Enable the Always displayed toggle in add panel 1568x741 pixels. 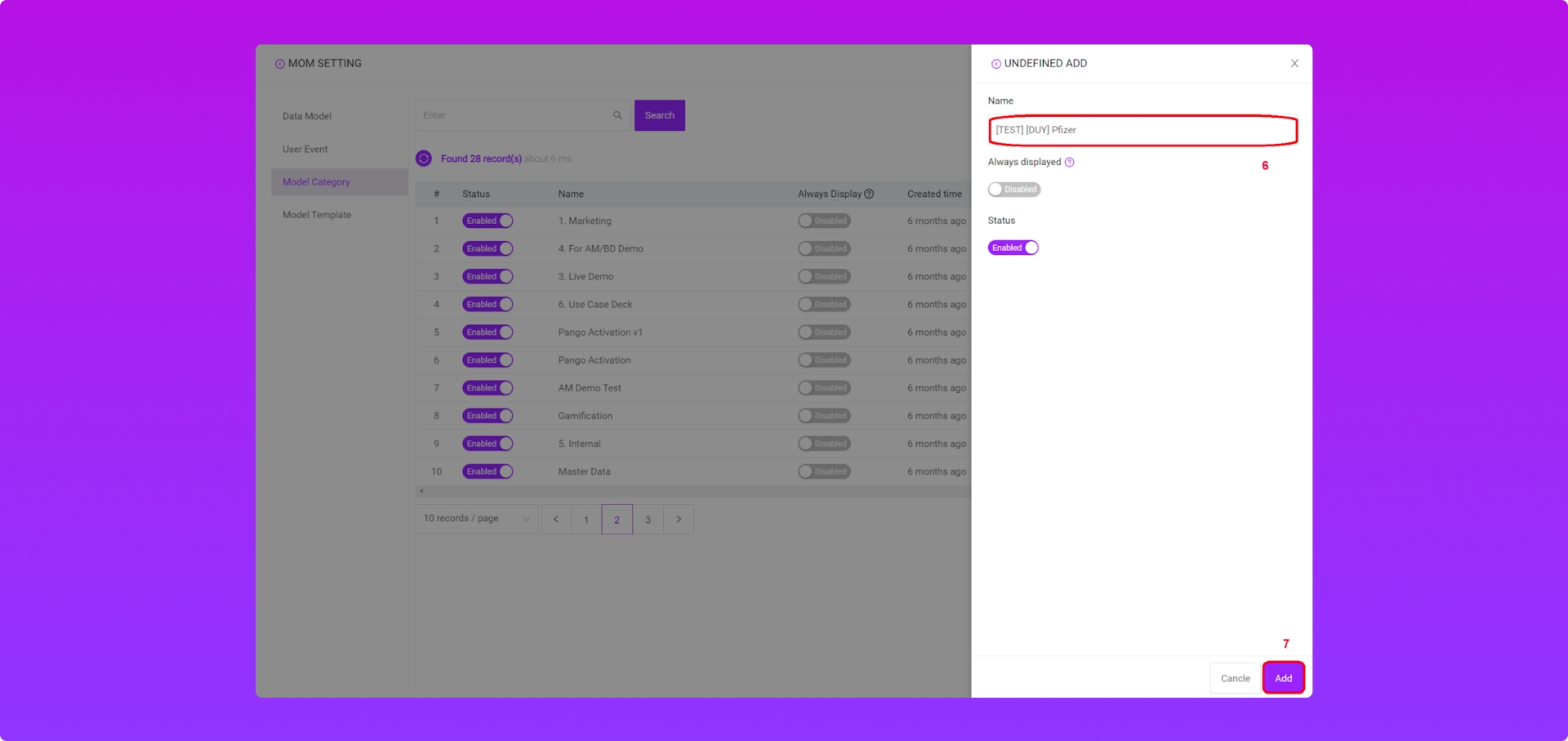pos(1013,190)
